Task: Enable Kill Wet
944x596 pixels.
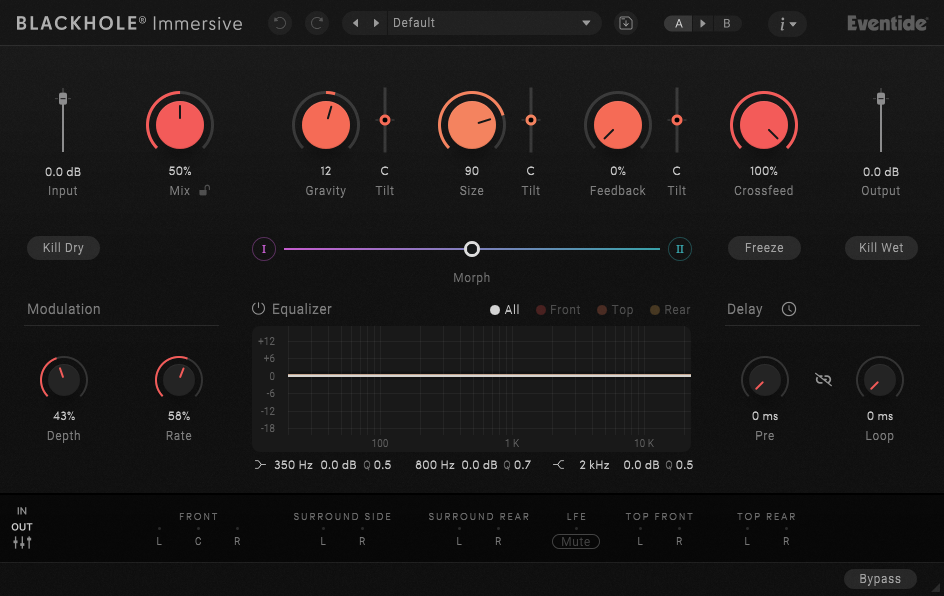Action: pos(881,248)
